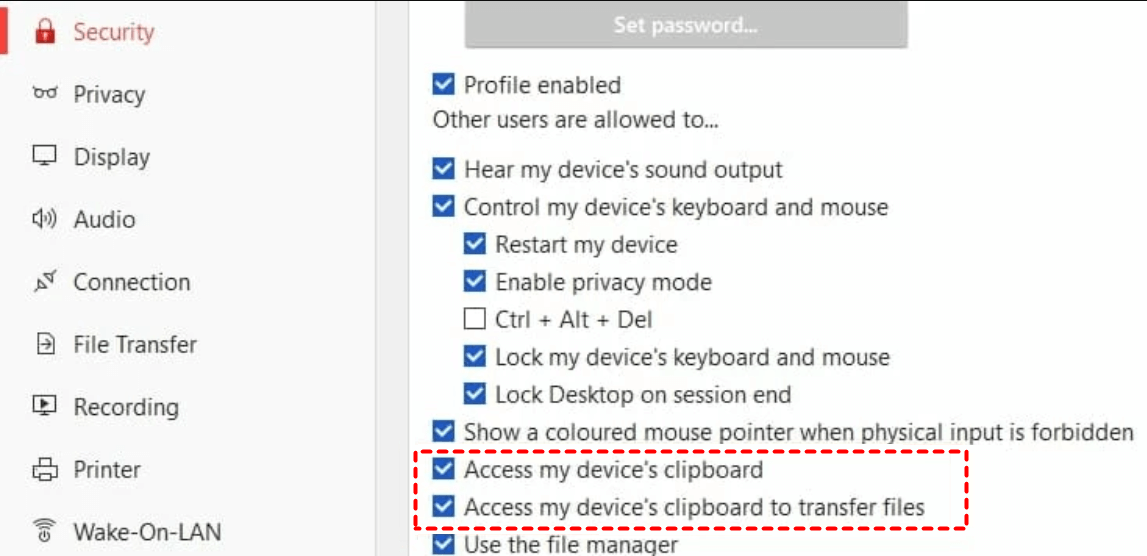Uncheck Access my device's clipboard
This screenshot has width=1147, height=556.
click(x=443, y=469)
